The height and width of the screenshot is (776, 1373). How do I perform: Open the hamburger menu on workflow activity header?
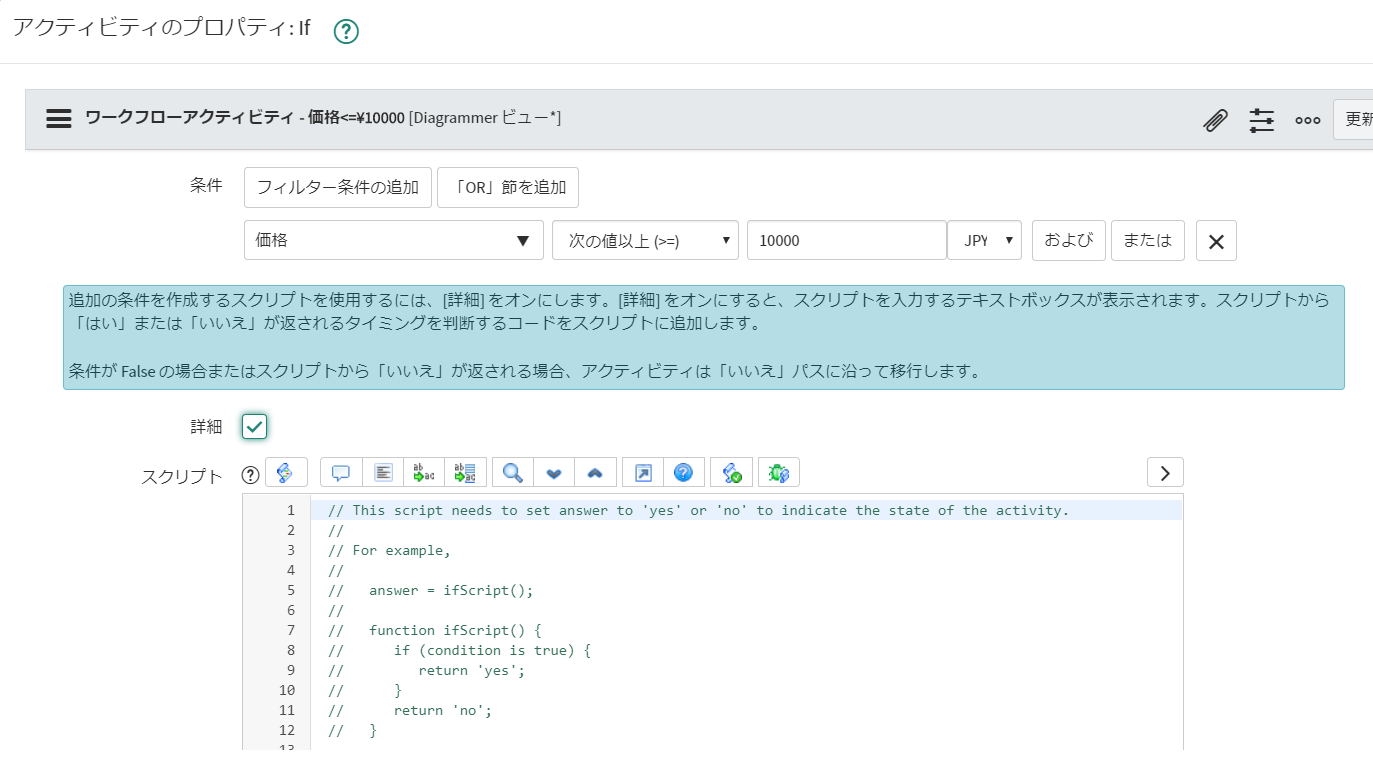58,118
